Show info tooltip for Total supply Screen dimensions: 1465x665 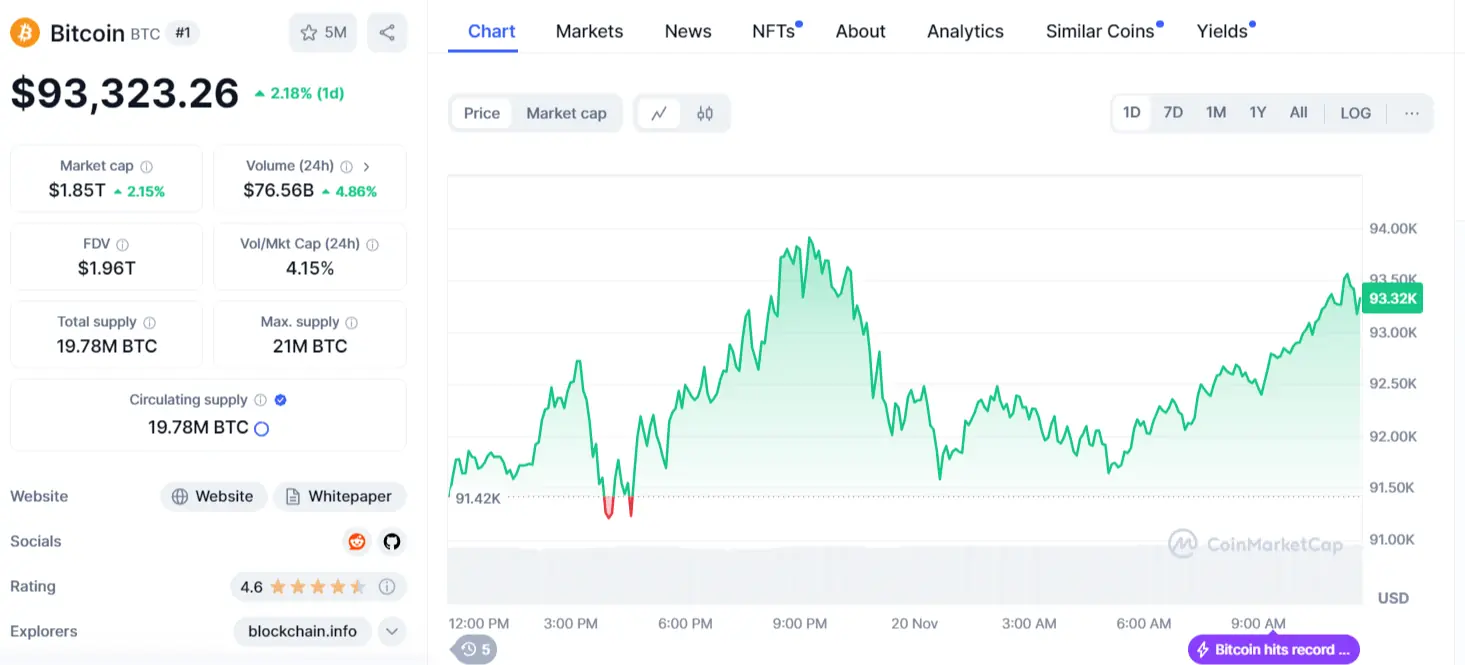tap(150, 323)
